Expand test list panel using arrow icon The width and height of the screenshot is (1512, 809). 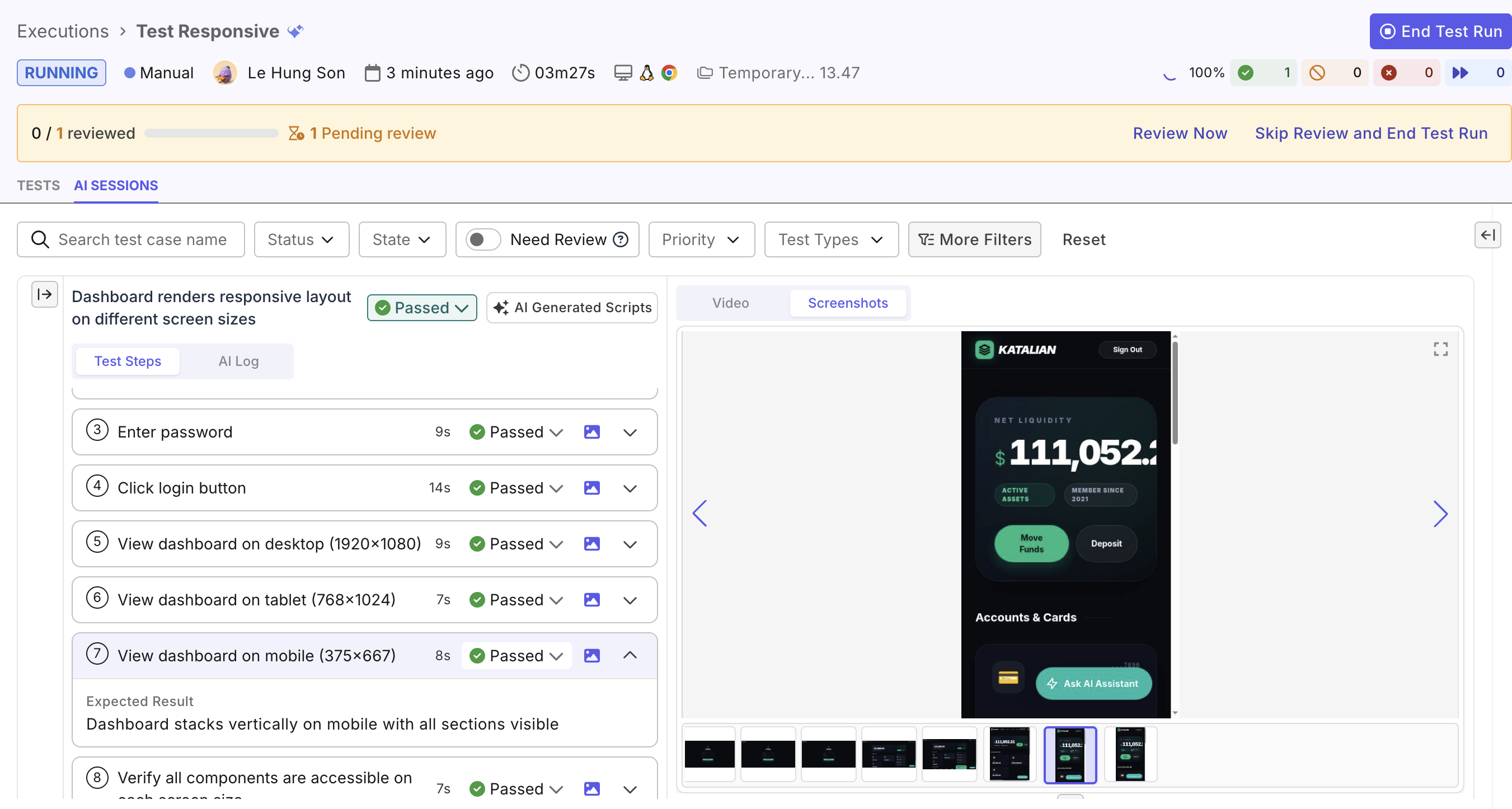click(x=45, y=294)
